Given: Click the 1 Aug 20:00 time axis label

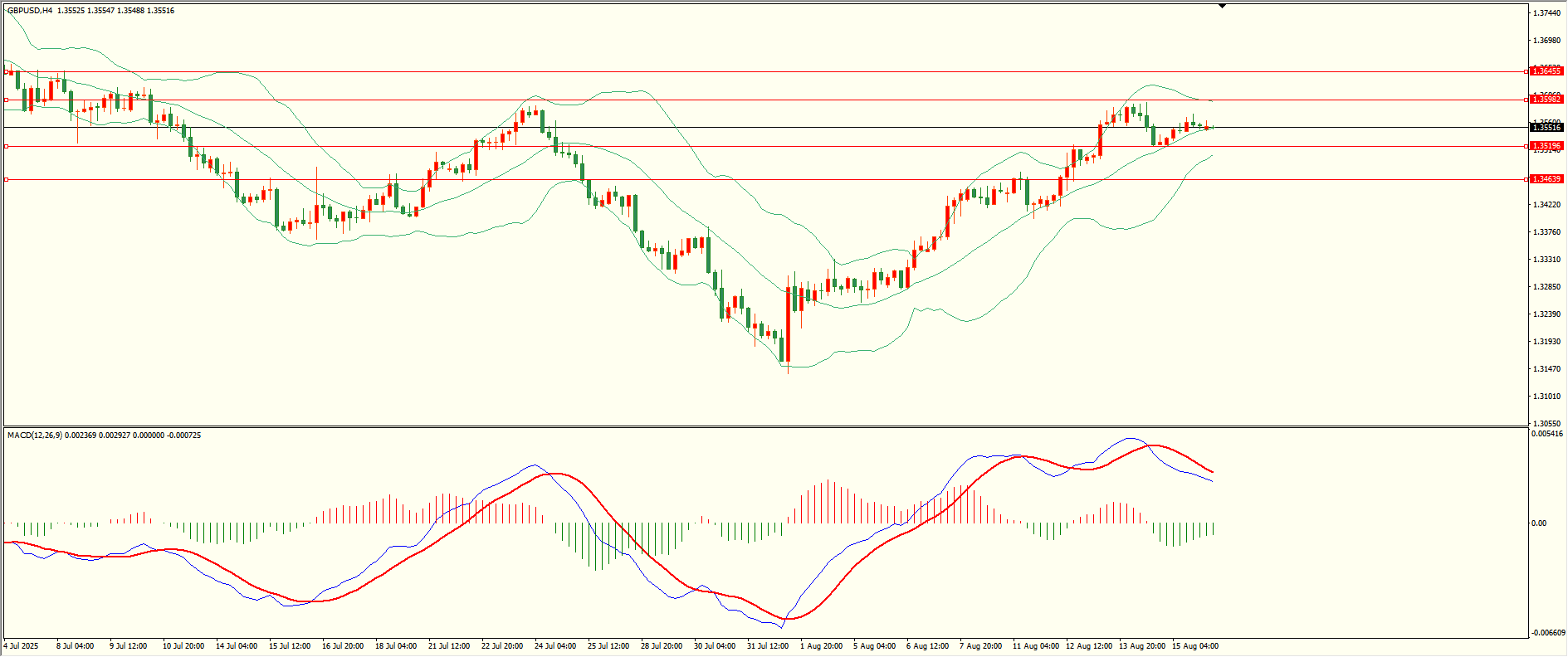Looking at the screenshot, I should [x=821, y=646].
